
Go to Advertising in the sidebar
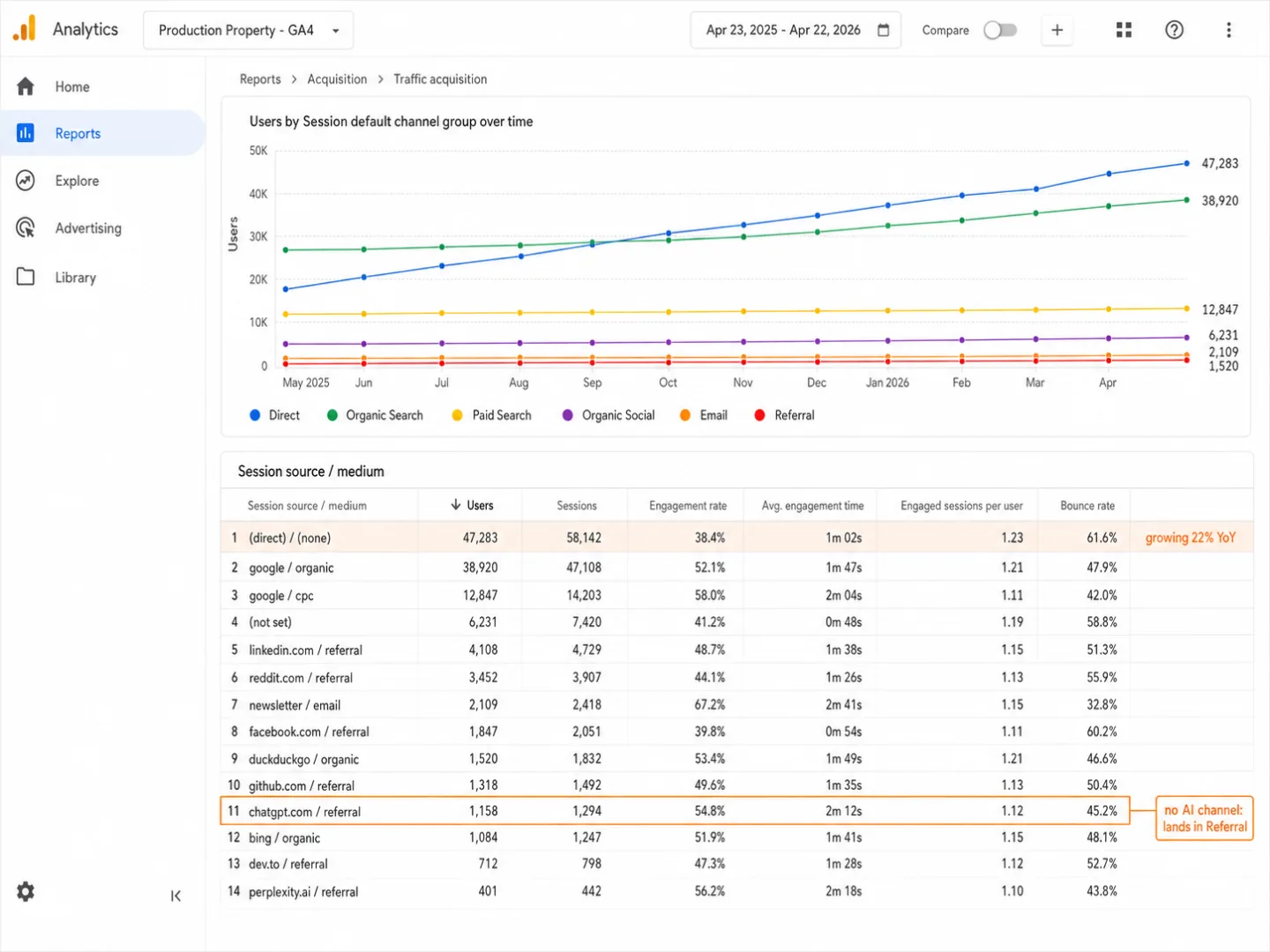(x=88, y=228)
